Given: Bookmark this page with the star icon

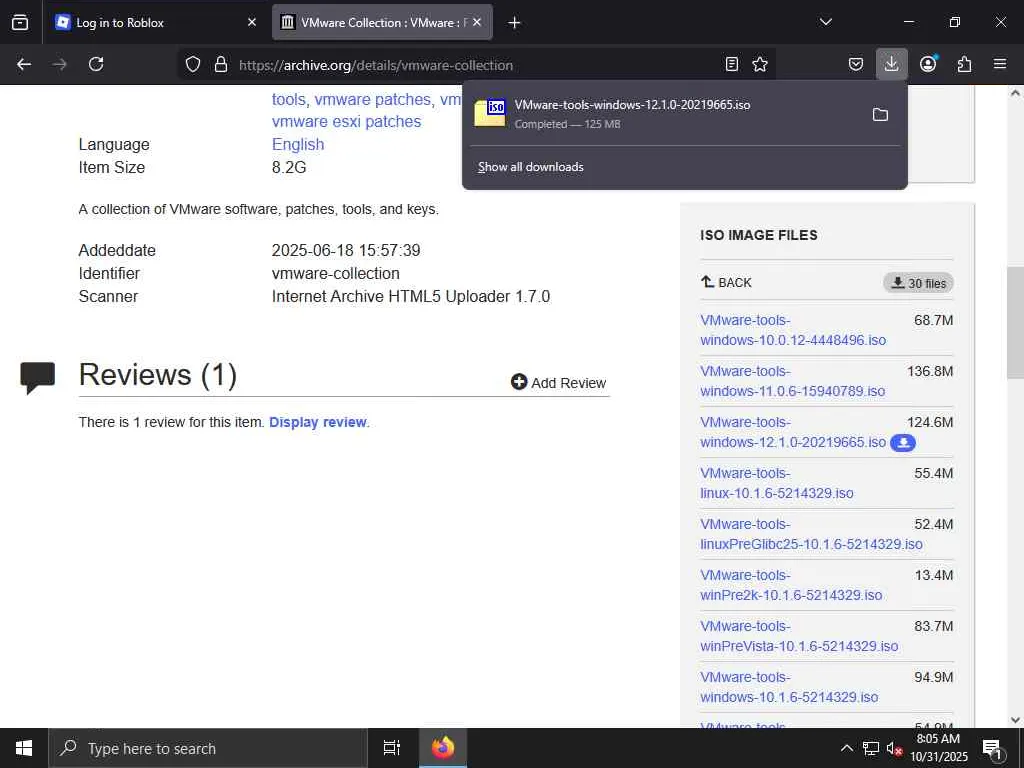Looking at the screenshot, I should click(x=760, y=64).
